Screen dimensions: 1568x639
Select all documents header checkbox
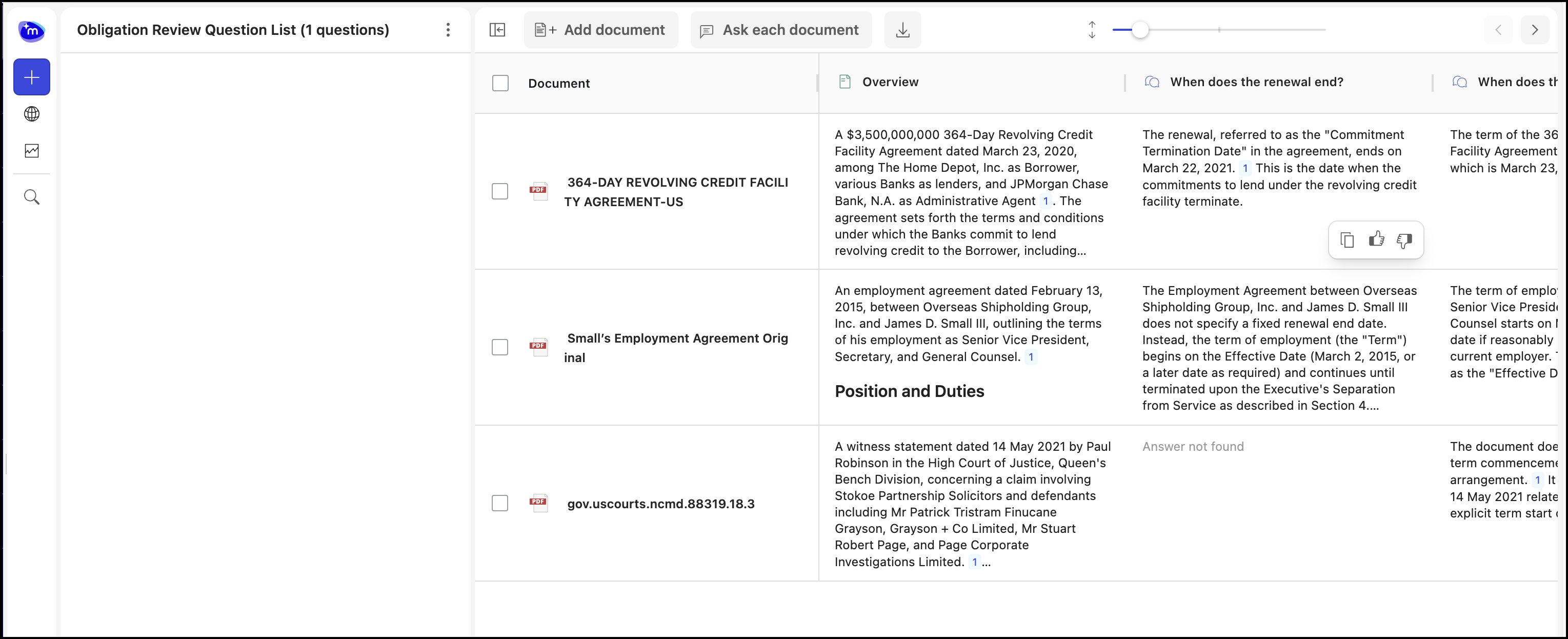[x=500, y=84]
